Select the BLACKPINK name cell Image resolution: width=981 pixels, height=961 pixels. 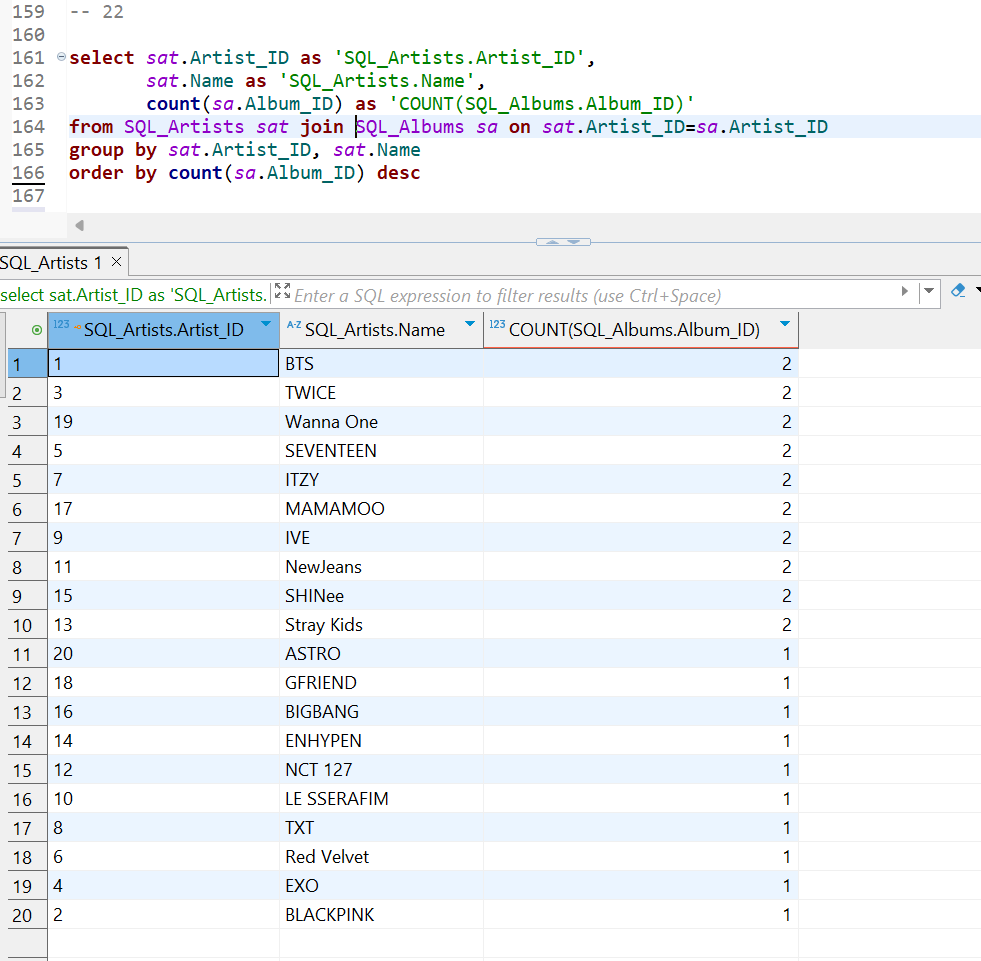point(381,915)
